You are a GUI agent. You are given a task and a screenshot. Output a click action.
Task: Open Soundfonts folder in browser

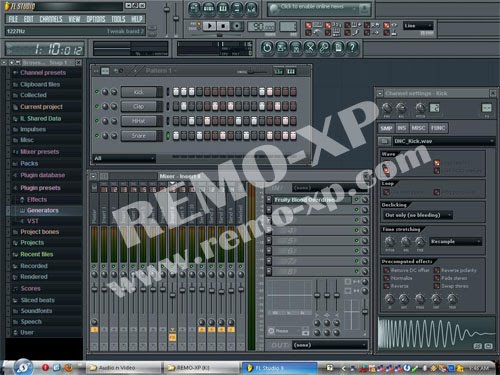(x=36, y=311)
